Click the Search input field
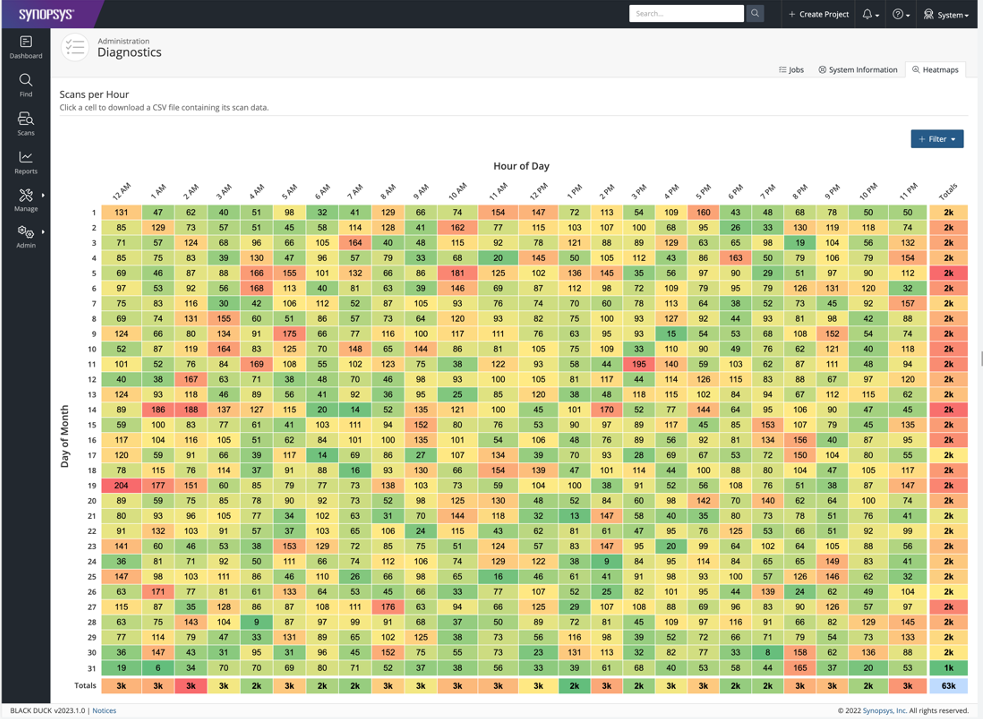The image size is (984, 719). coord(687,13)
